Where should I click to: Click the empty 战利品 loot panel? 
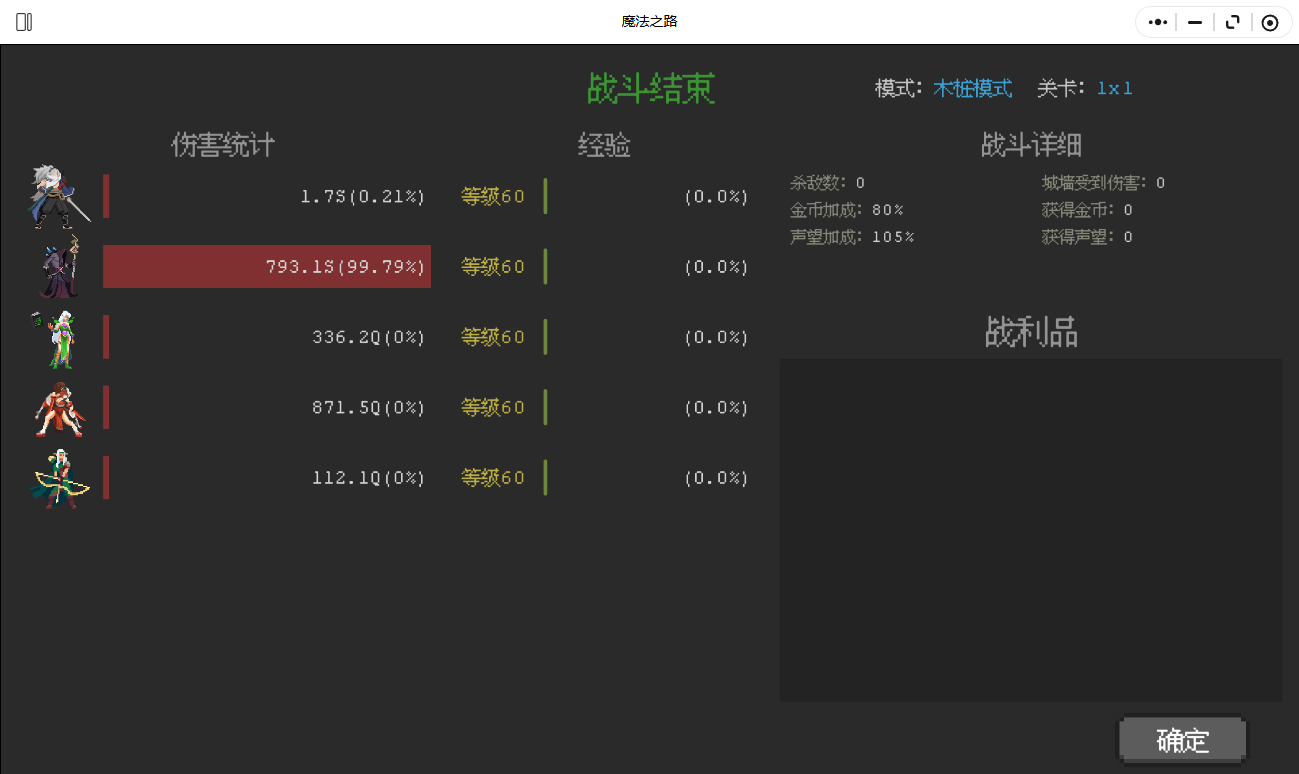(1030, 530)
